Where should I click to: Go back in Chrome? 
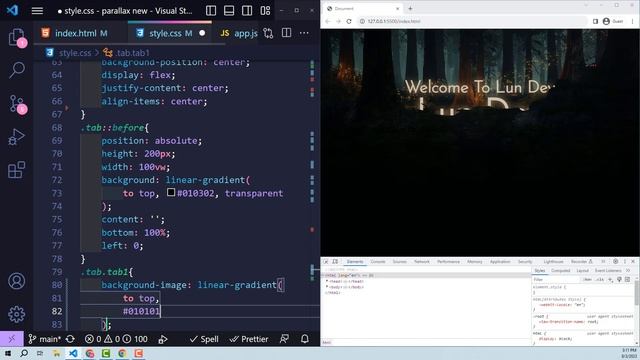tap(328, 21)
